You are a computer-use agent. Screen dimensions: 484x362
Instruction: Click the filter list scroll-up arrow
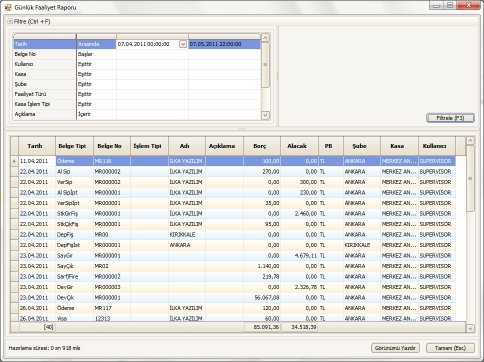point(265,38)
